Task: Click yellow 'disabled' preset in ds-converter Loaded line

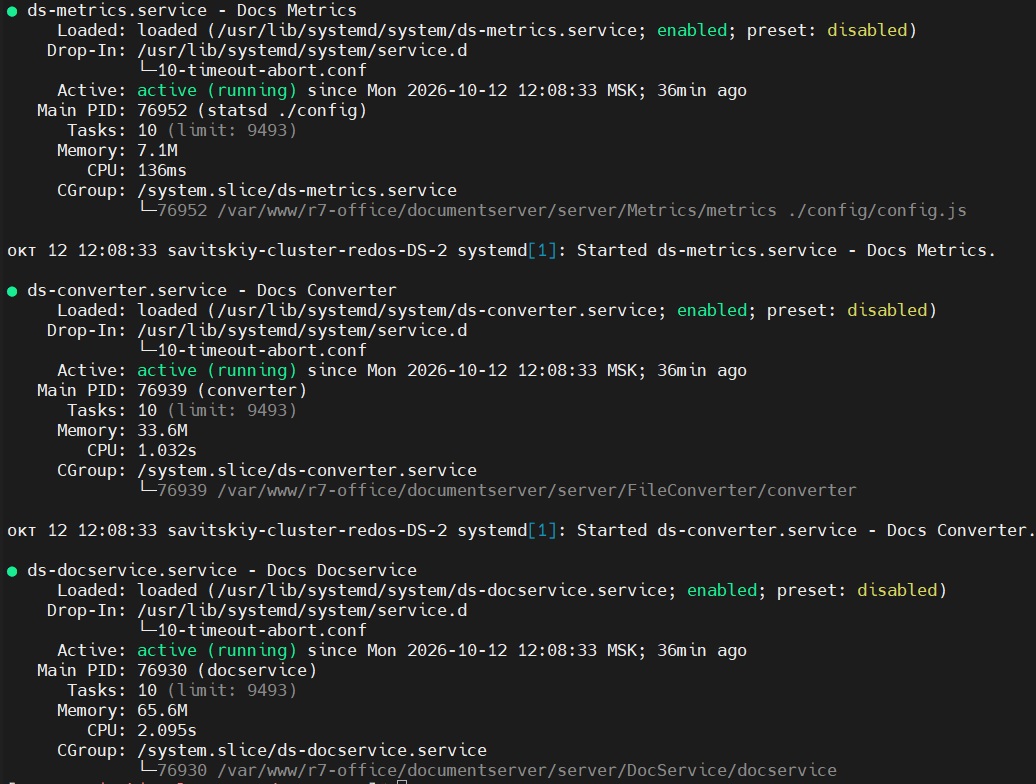Action: pos(887,310)
